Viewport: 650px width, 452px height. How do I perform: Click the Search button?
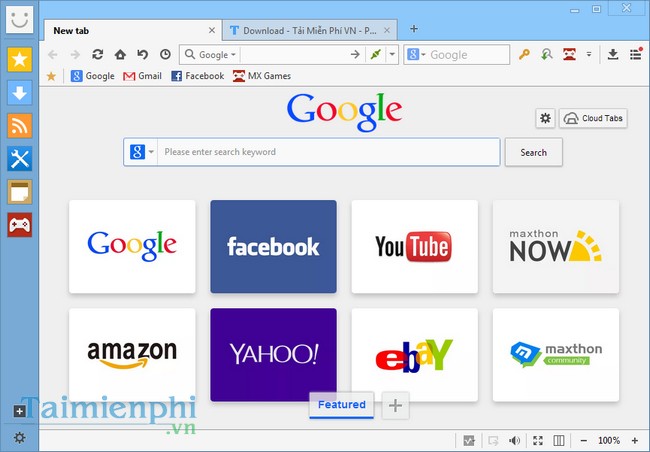(534, 152)
